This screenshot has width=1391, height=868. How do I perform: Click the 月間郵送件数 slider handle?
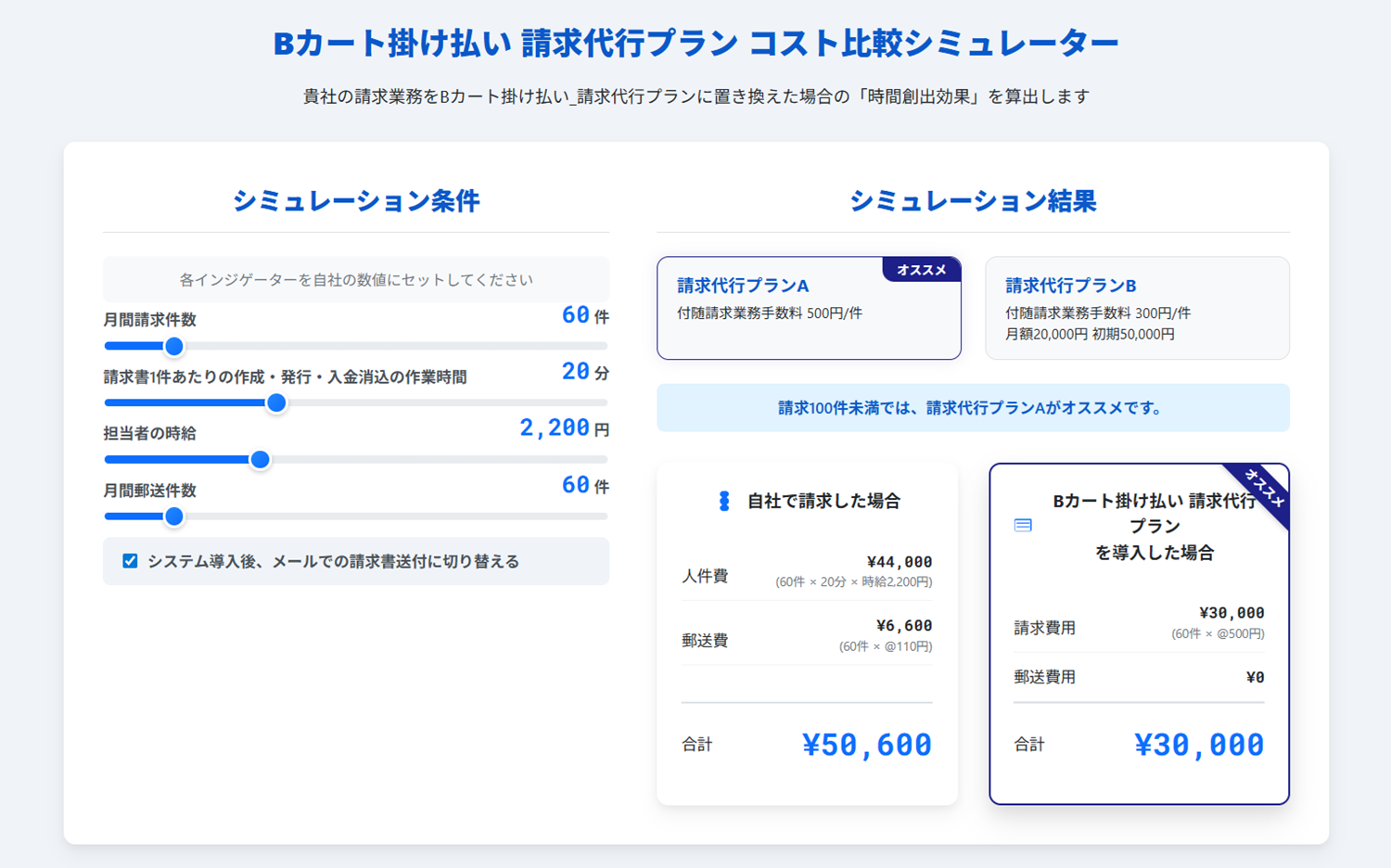coord(173,517)
